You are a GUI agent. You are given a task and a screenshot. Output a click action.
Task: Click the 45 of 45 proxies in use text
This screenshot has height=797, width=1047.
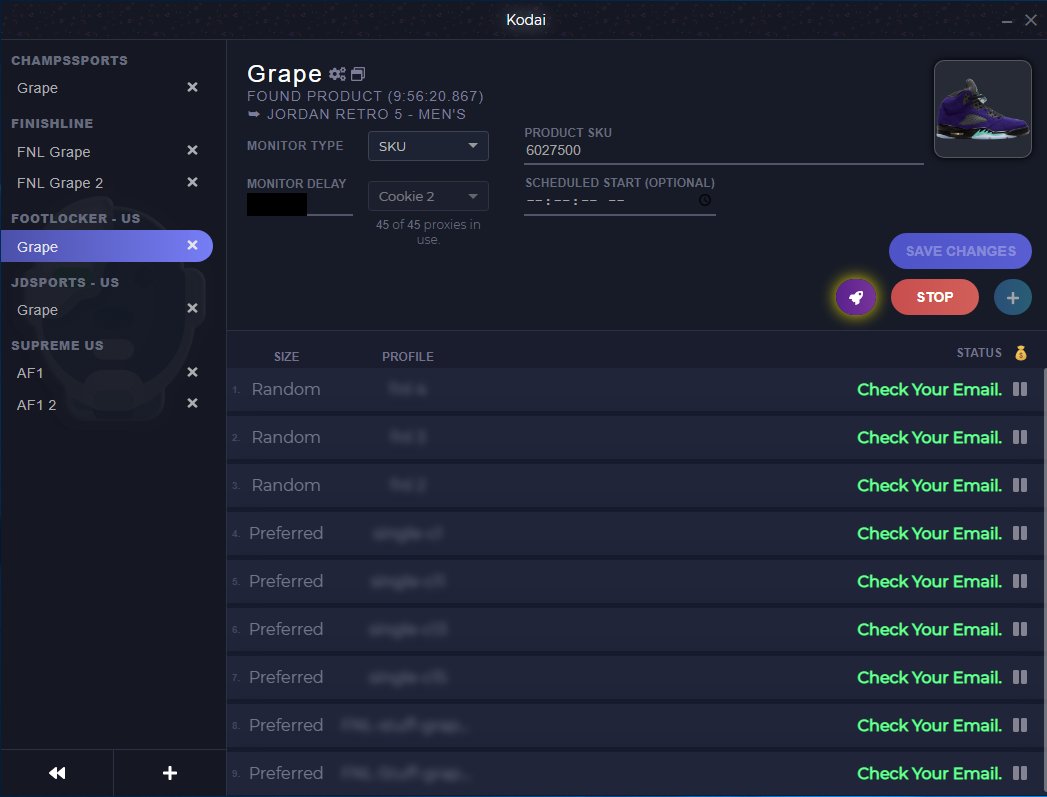(x=428, y=232)
